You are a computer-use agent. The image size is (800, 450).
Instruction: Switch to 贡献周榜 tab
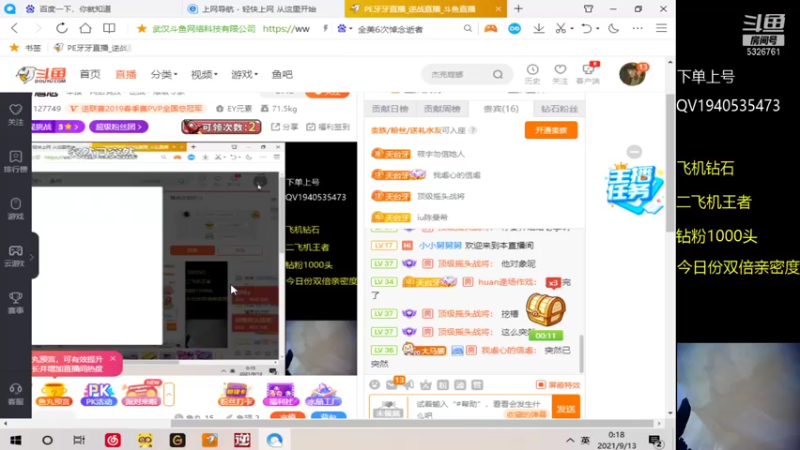pyautogui.click(x=442, y=109)
